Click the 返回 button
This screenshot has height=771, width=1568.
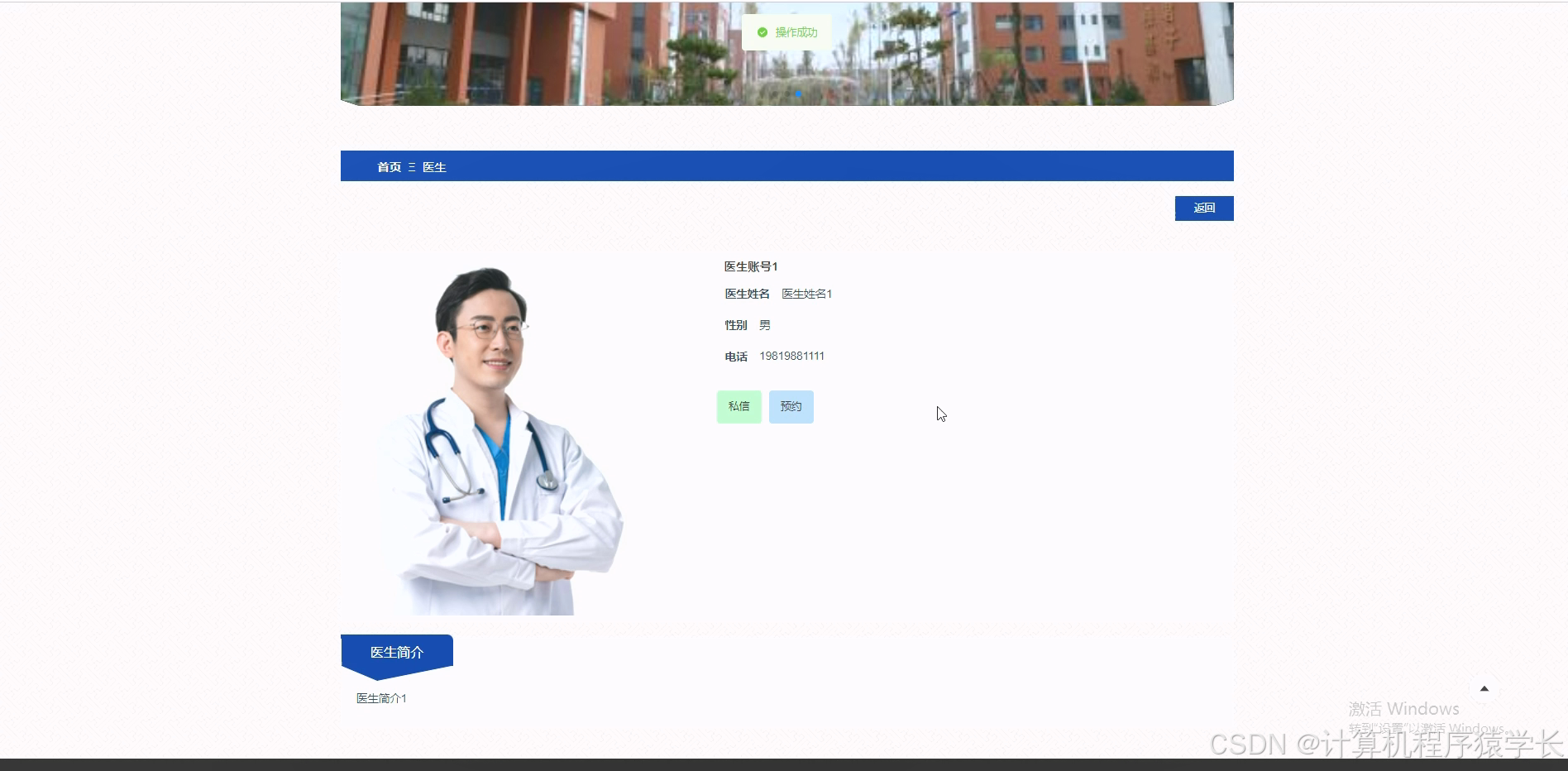pos(1203,208)
